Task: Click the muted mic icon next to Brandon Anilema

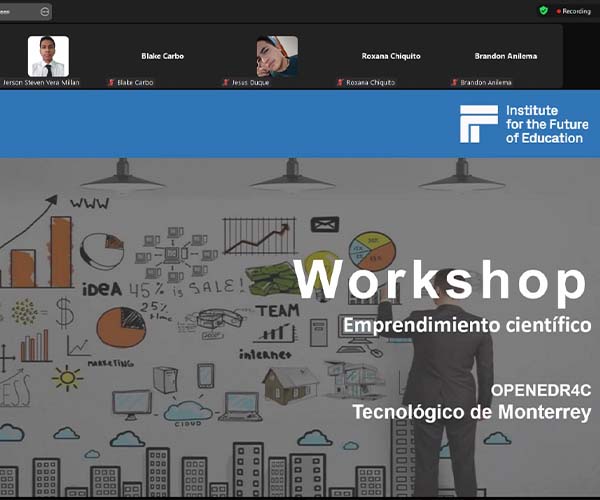Action: pyautogui.click(x=454, y=82)
